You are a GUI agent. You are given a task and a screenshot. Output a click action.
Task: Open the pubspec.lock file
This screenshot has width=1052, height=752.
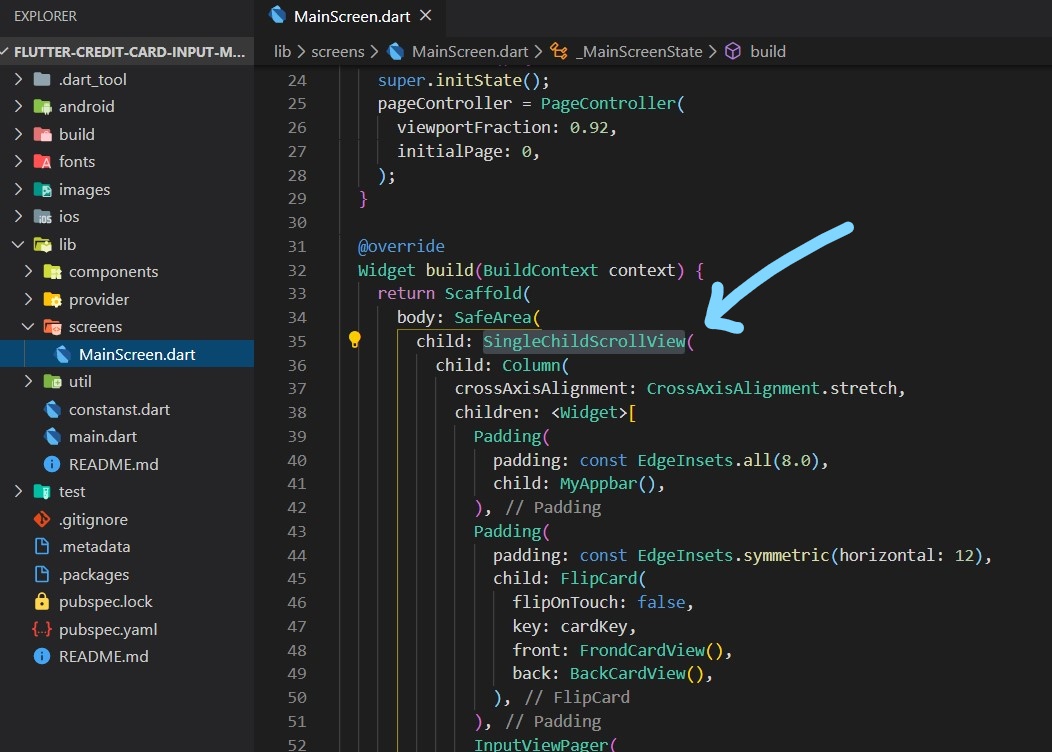pyautogui.click(x=105, y=601)
